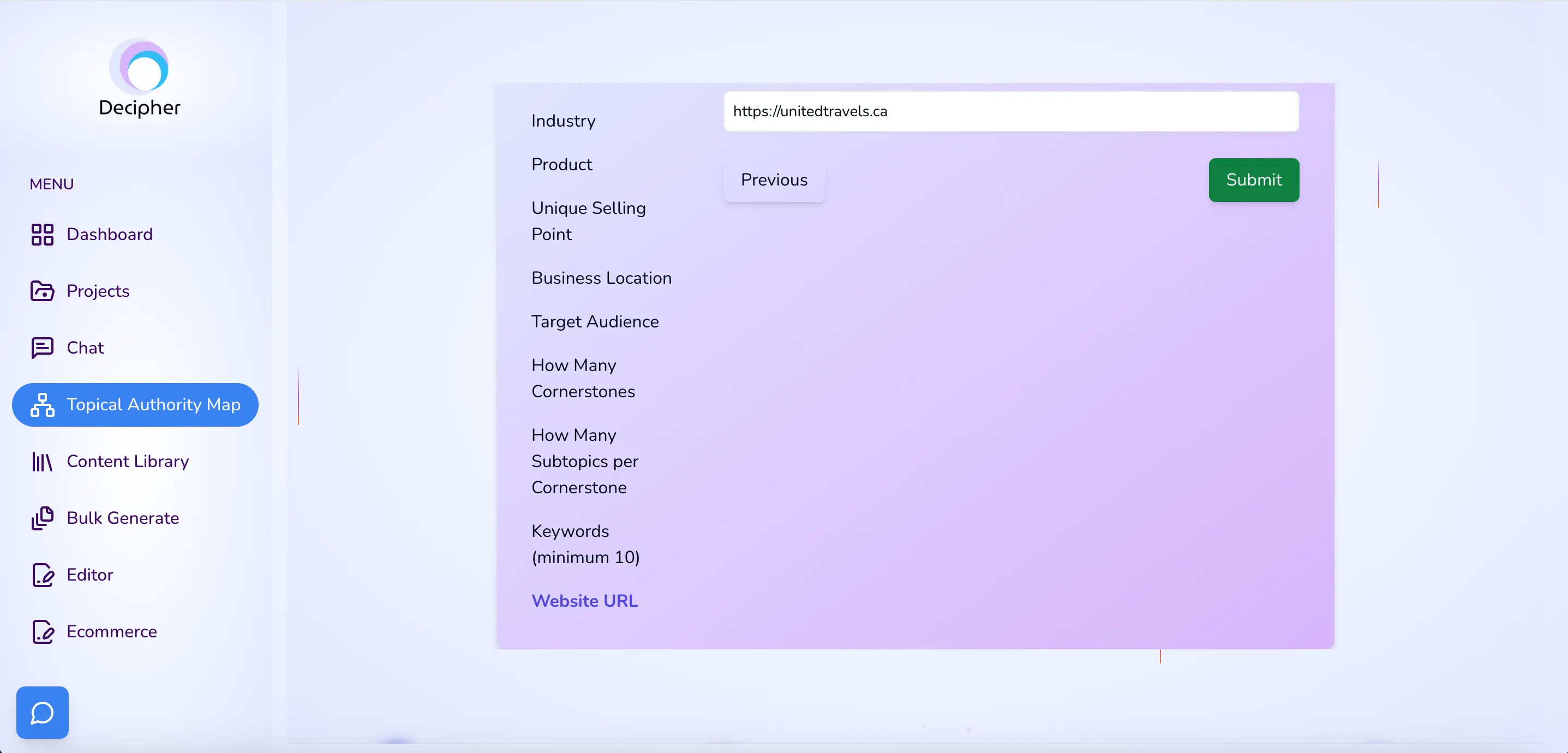Open the Projects section
Image resolution: width=1568 pixels, height=753 pixels.
point(98,291)
